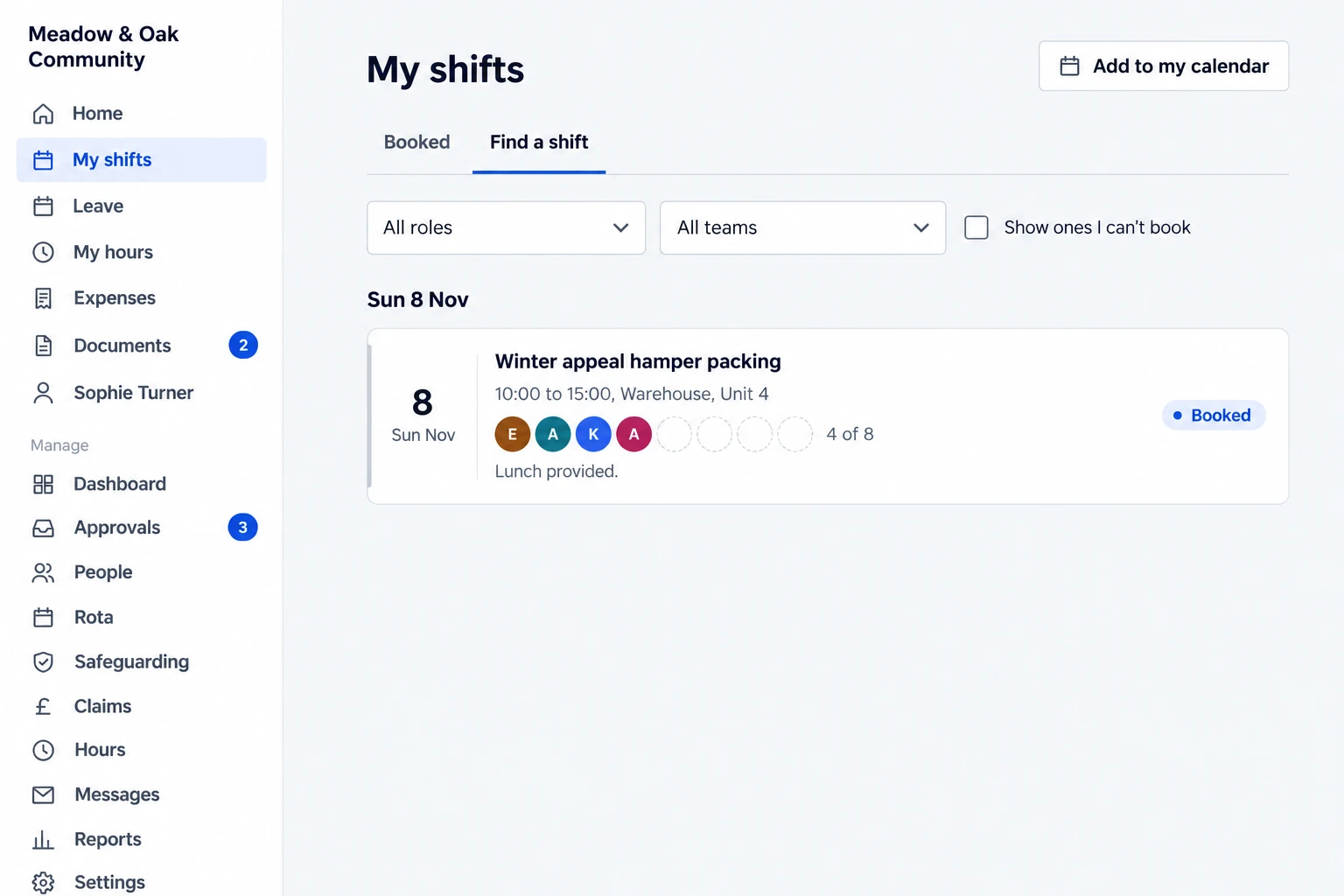This screenshot has height=896, width=1344.
Task: Click the Expenses receipt icon
Action: coord(43,298)
